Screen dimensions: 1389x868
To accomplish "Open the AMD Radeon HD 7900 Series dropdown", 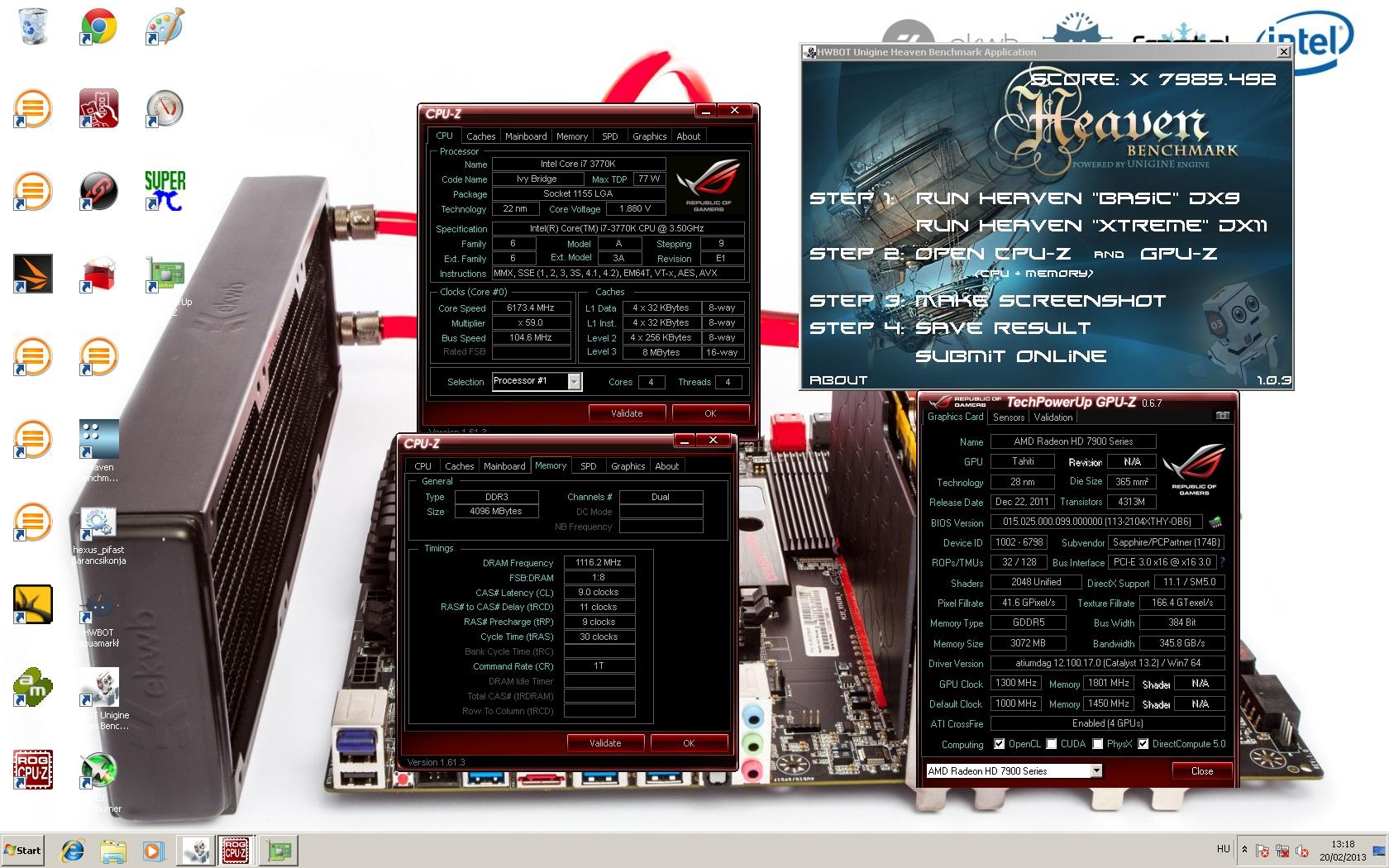I will click(1095, 770).
